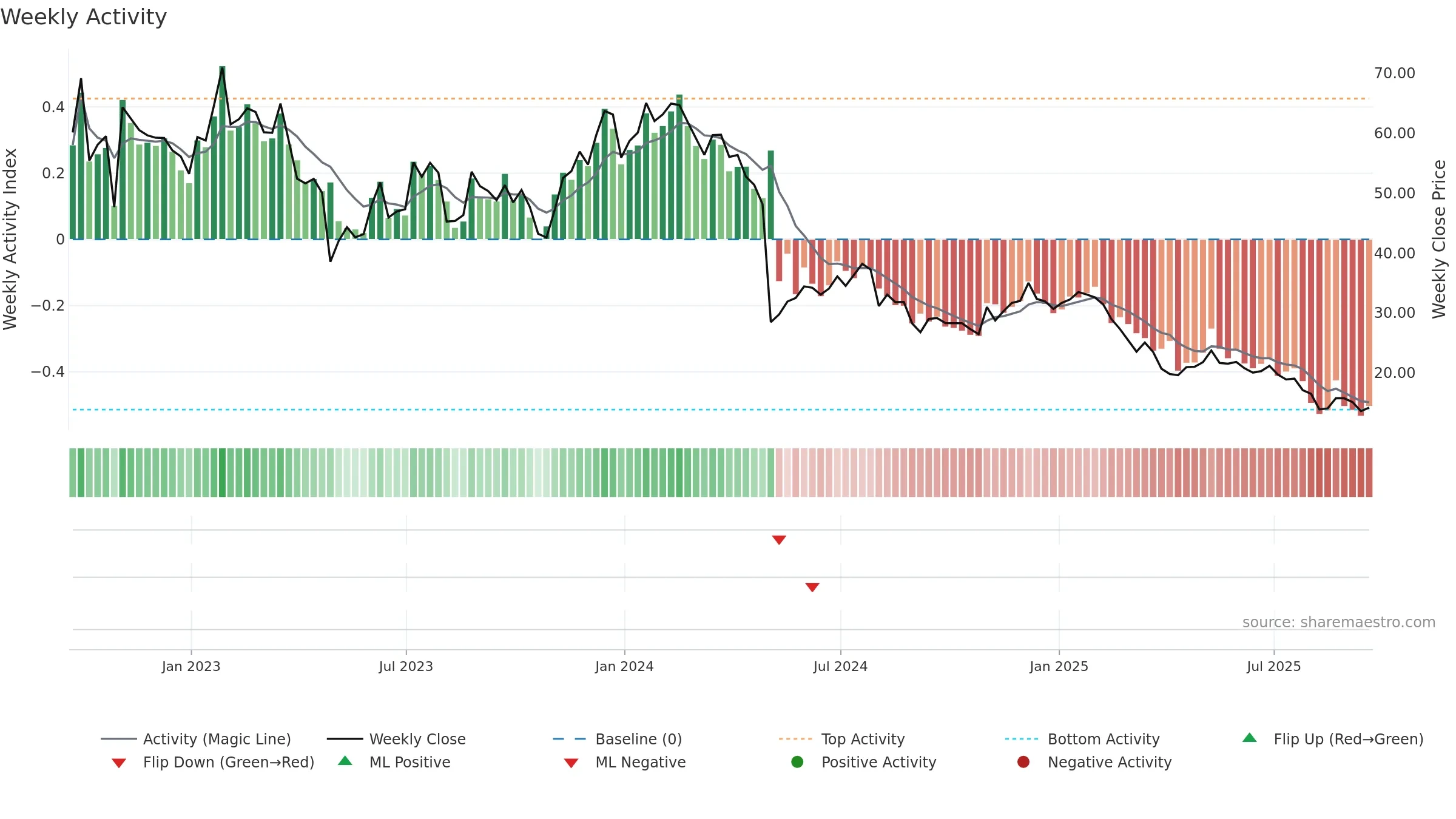Click the Negative Activity red circle icon
This screenshot has height=819, width=1456.
pos(1023,761)
